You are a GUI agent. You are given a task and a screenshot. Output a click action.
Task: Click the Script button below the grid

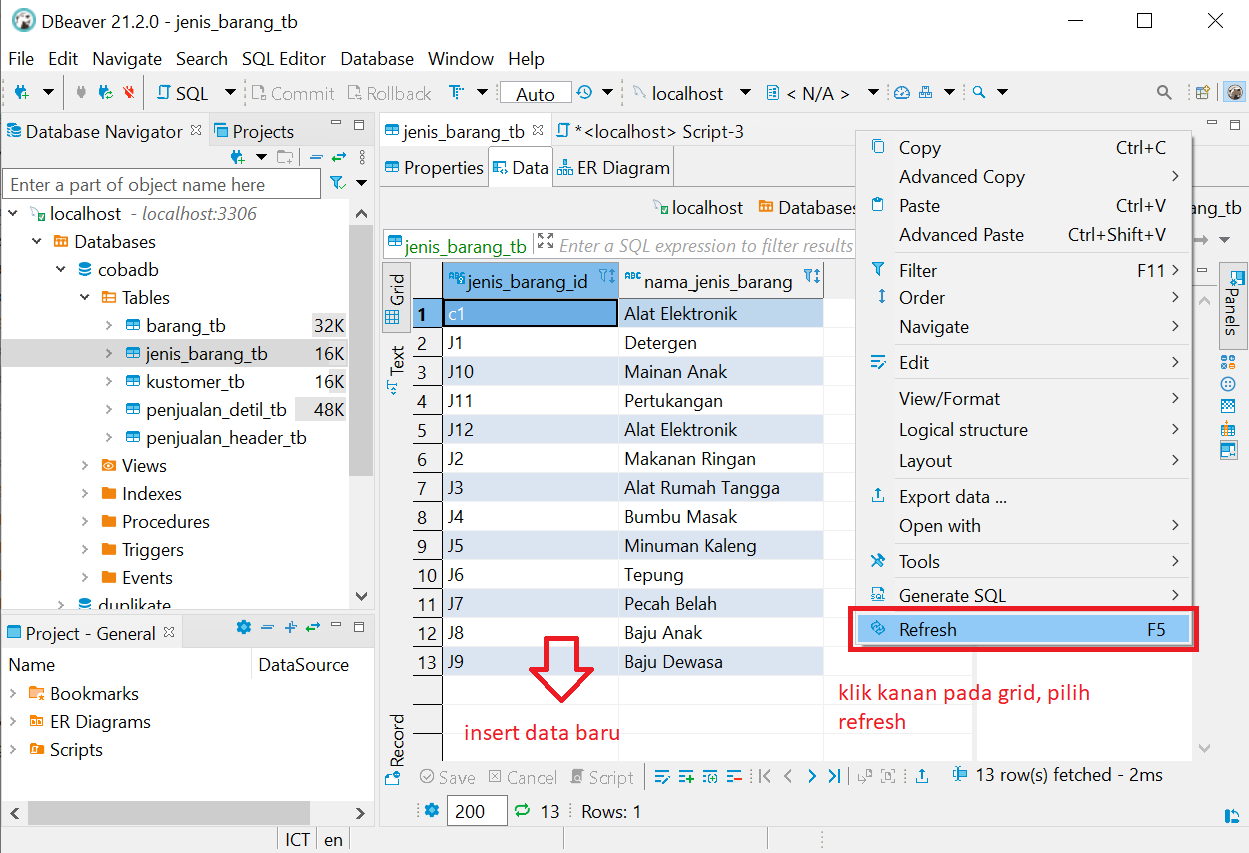[602, 776]
